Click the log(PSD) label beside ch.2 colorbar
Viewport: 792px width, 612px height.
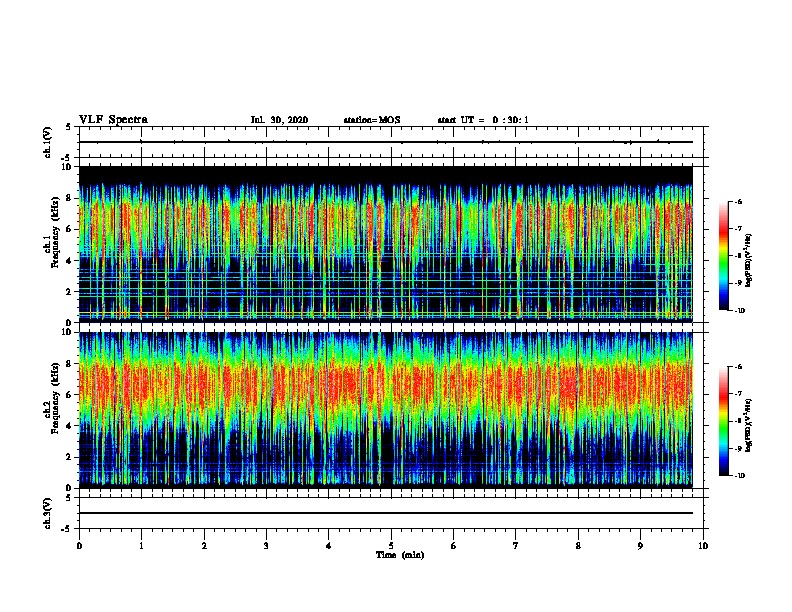(x=749, y=425)
